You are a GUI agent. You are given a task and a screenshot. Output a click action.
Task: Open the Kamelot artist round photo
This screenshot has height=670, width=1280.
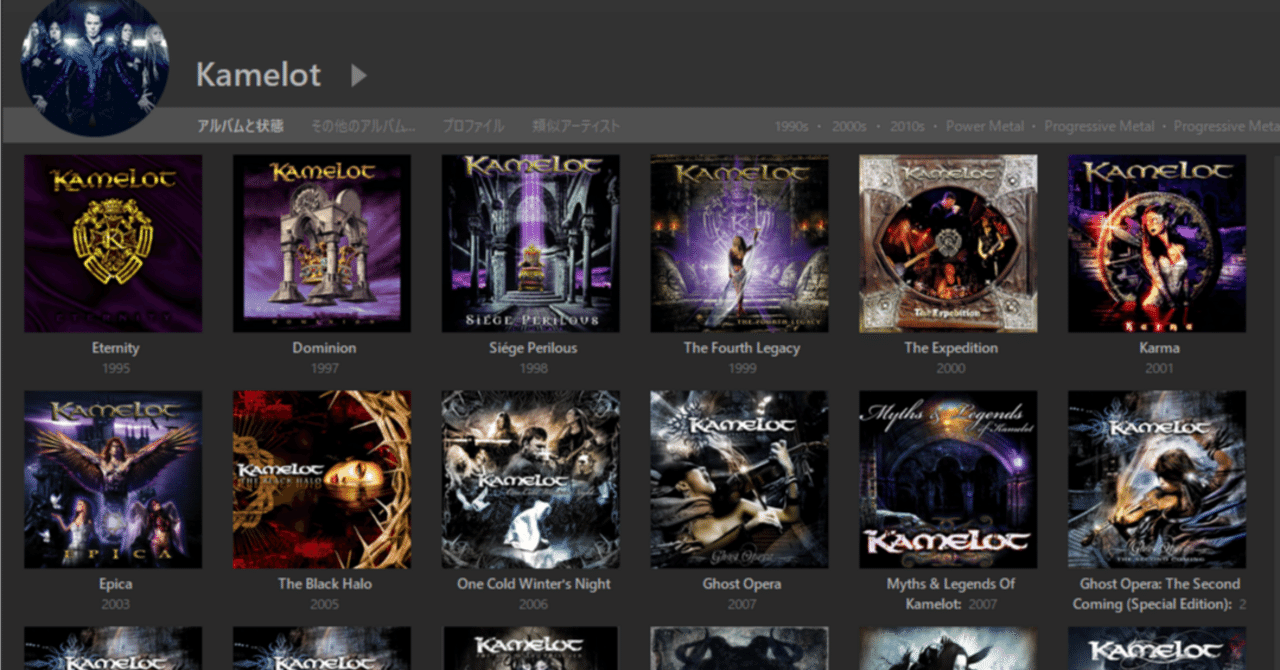click(95, 63)
